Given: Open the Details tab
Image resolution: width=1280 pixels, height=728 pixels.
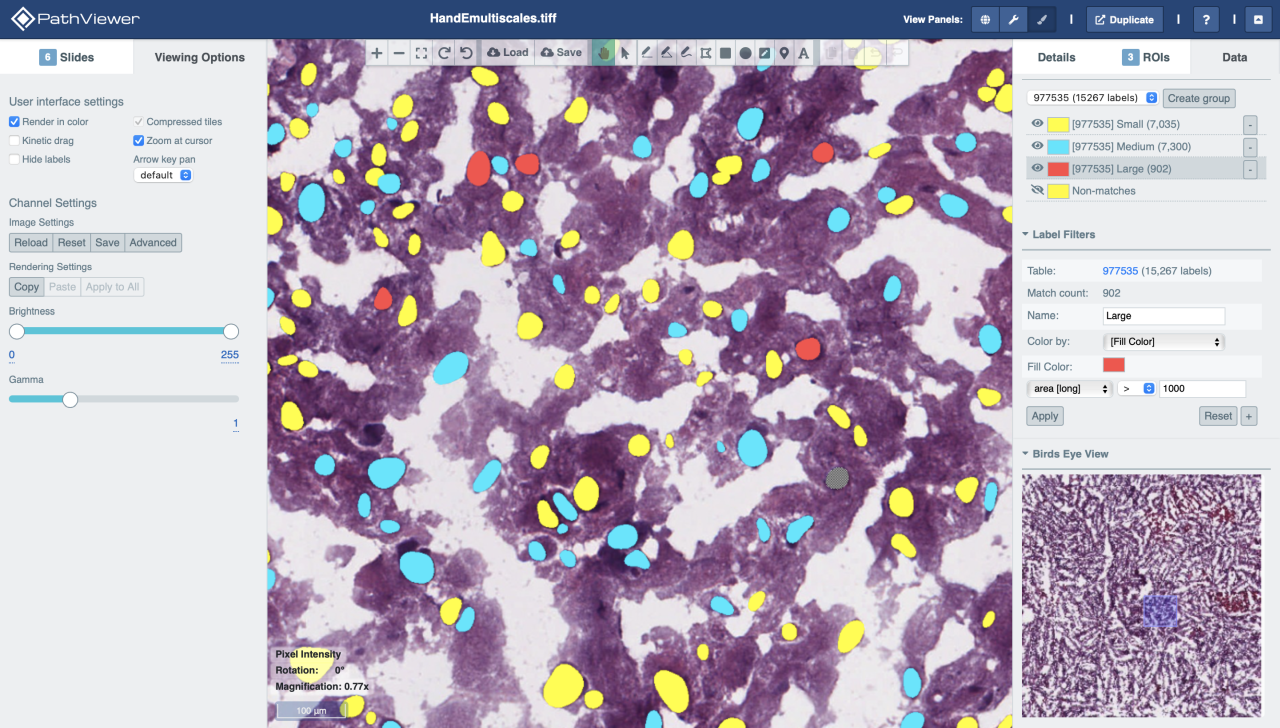Looking at the screenshot, I should click(1056, 57).
